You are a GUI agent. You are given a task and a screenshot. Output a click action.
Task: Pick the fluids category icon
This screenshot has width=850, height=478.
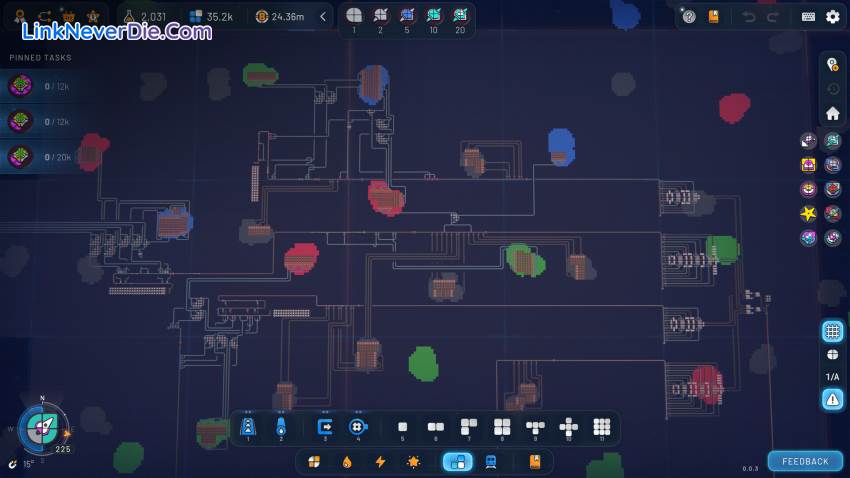[346, 461]
